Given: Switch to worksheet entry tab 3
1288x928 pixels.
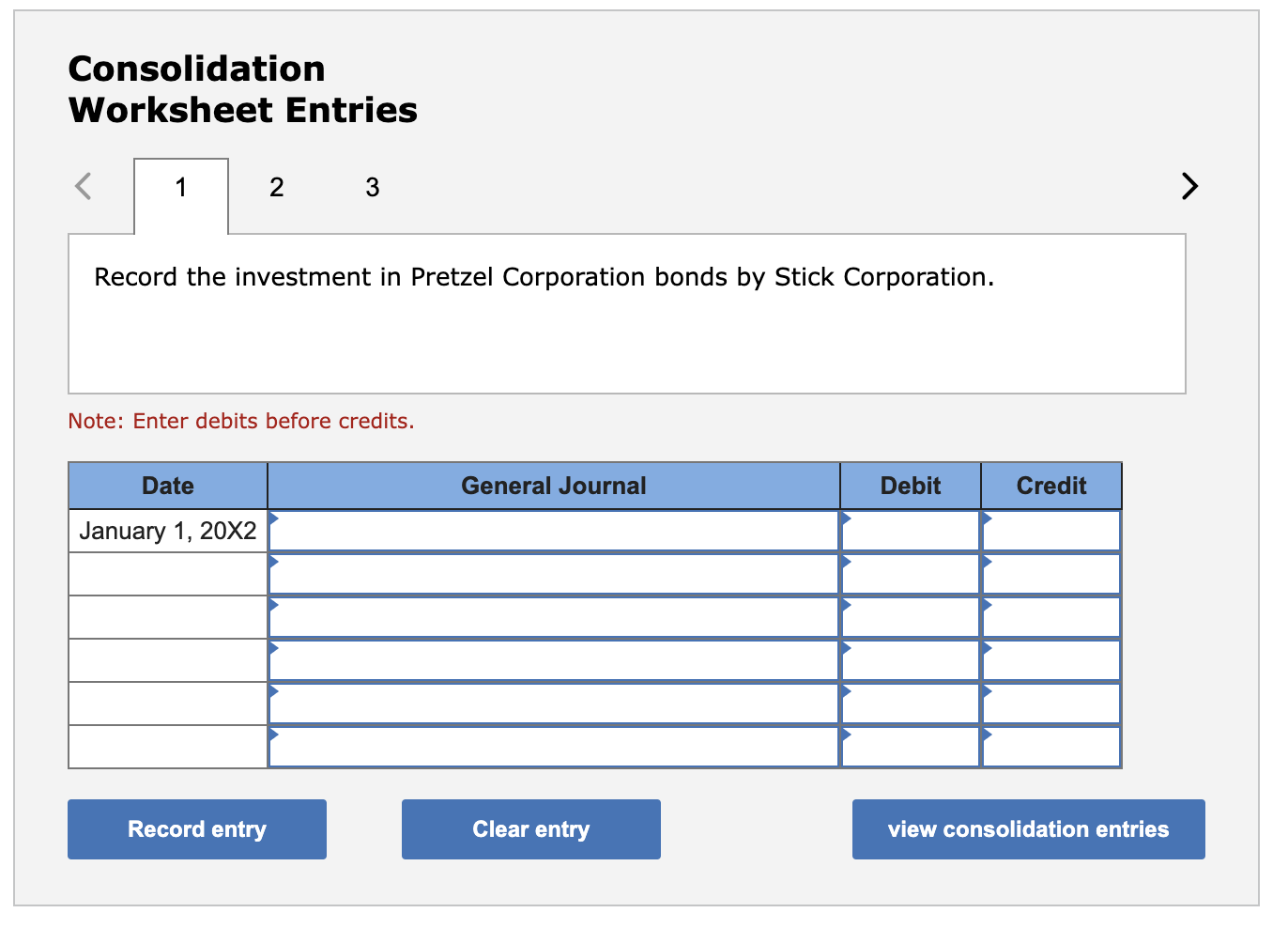Looking at the screenshot, I should coord(372,187).
